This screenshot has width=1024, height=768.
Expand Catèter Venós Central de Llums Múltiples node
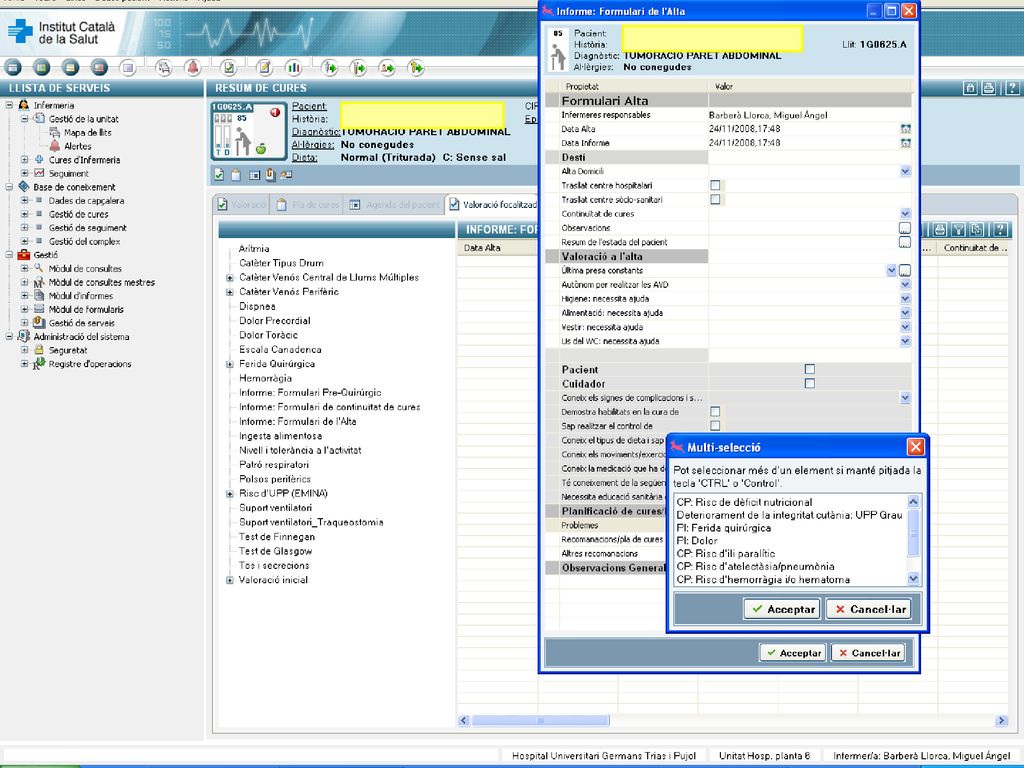[230, 278]
